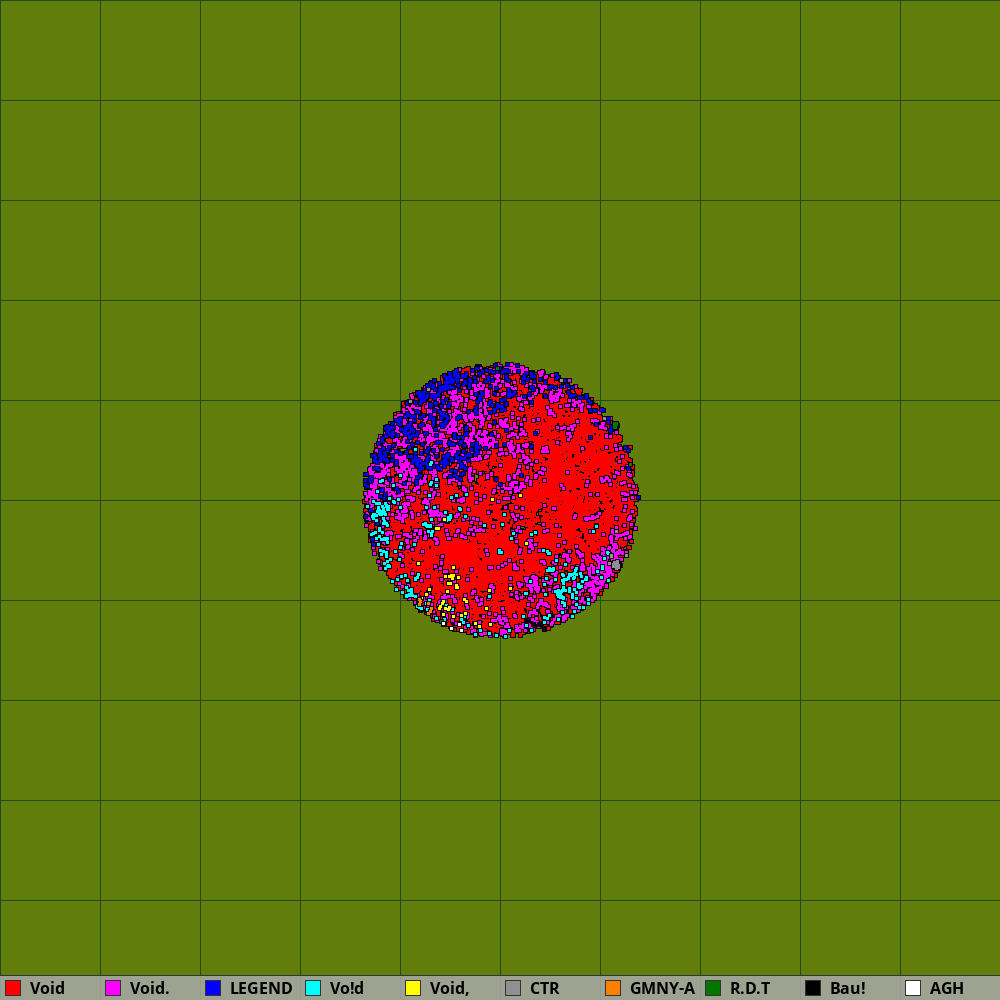The height and width of the screenshot is (1000, 1000).
Task: Select the 'LEGEND' team name text
Action: (261, 988)
